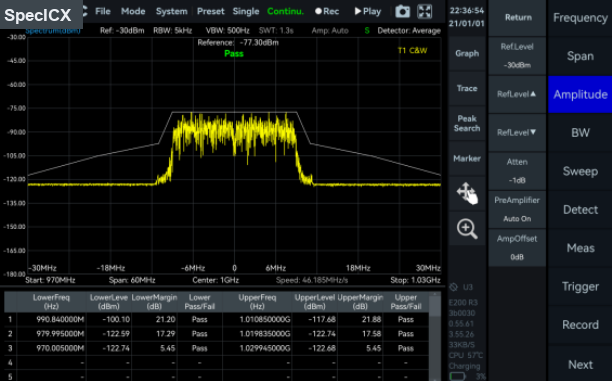Open the Trace panel
The width and height of the screenshot is (612, 381).
click(467, 89)
